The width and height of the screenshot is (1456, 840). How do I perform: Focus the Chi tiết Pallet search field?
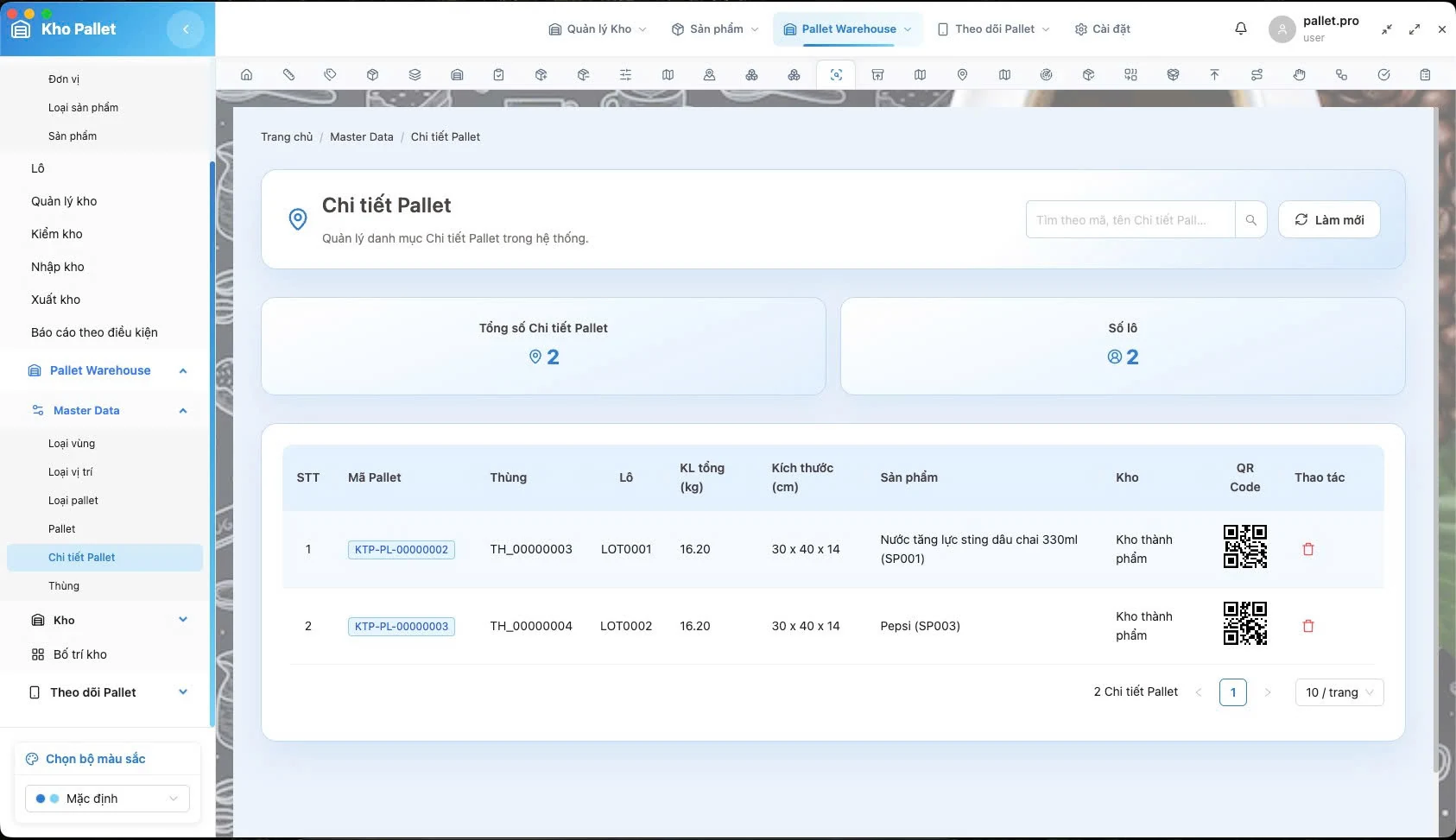[1130, 220]
